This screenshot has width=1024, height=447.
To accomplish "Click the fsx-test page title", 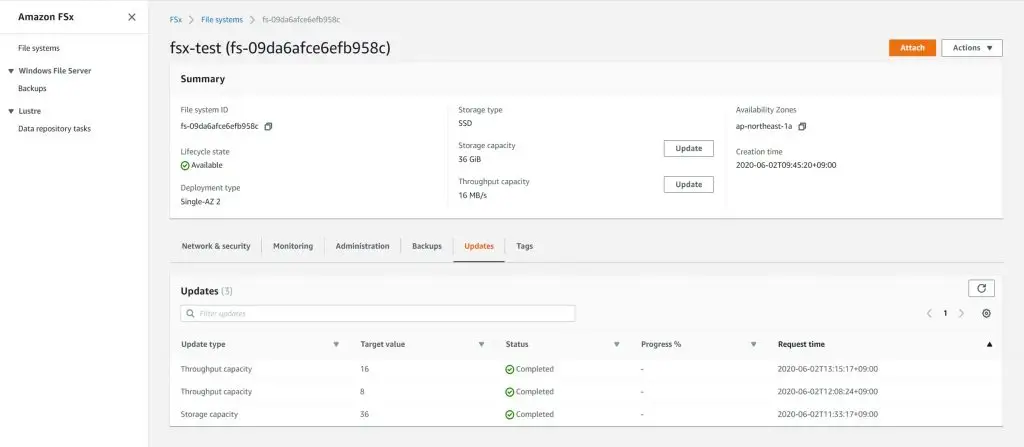I will click(x=280, y=48).
